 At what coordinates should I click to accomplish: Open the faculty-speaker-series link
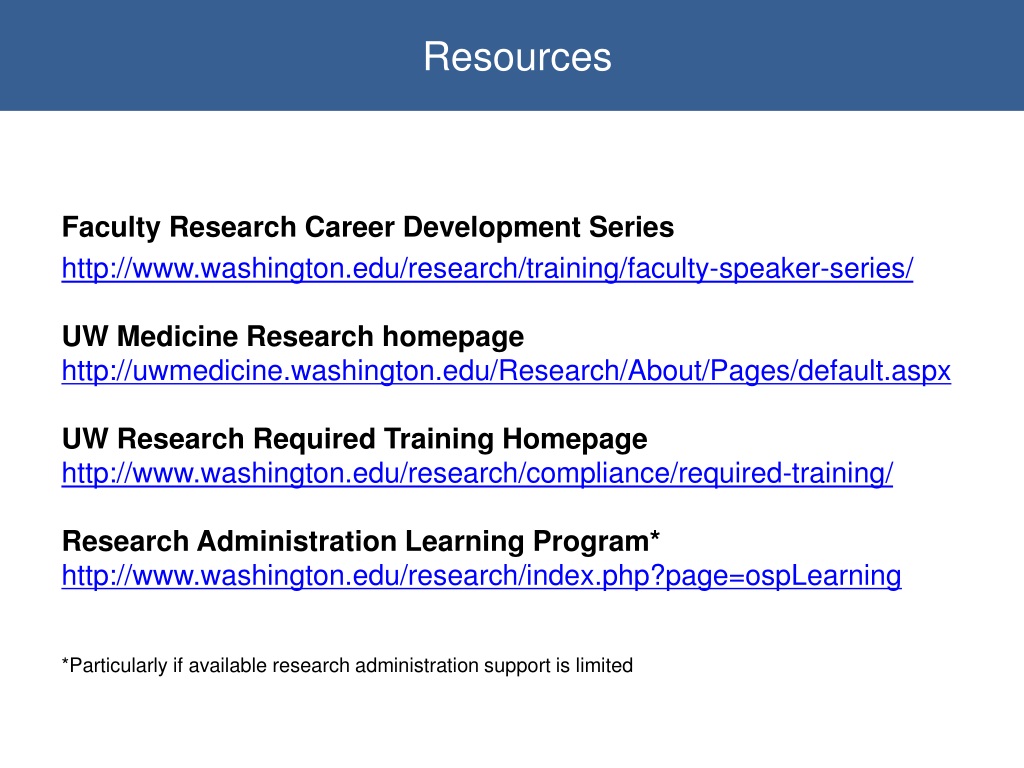(x=487, y=268)
